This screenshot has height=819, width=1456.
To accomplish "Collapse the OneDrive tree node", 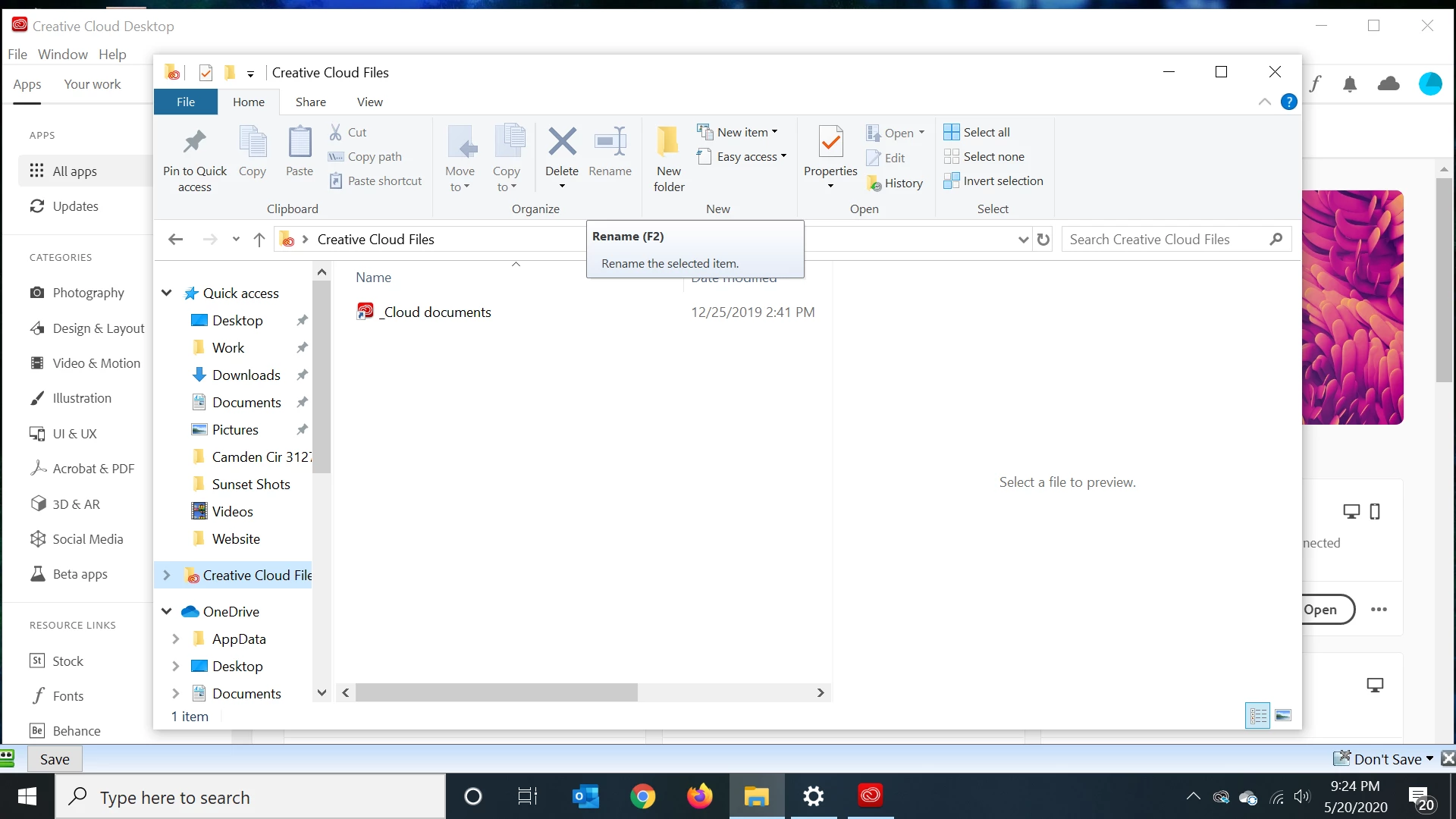I will click(167, 611).
